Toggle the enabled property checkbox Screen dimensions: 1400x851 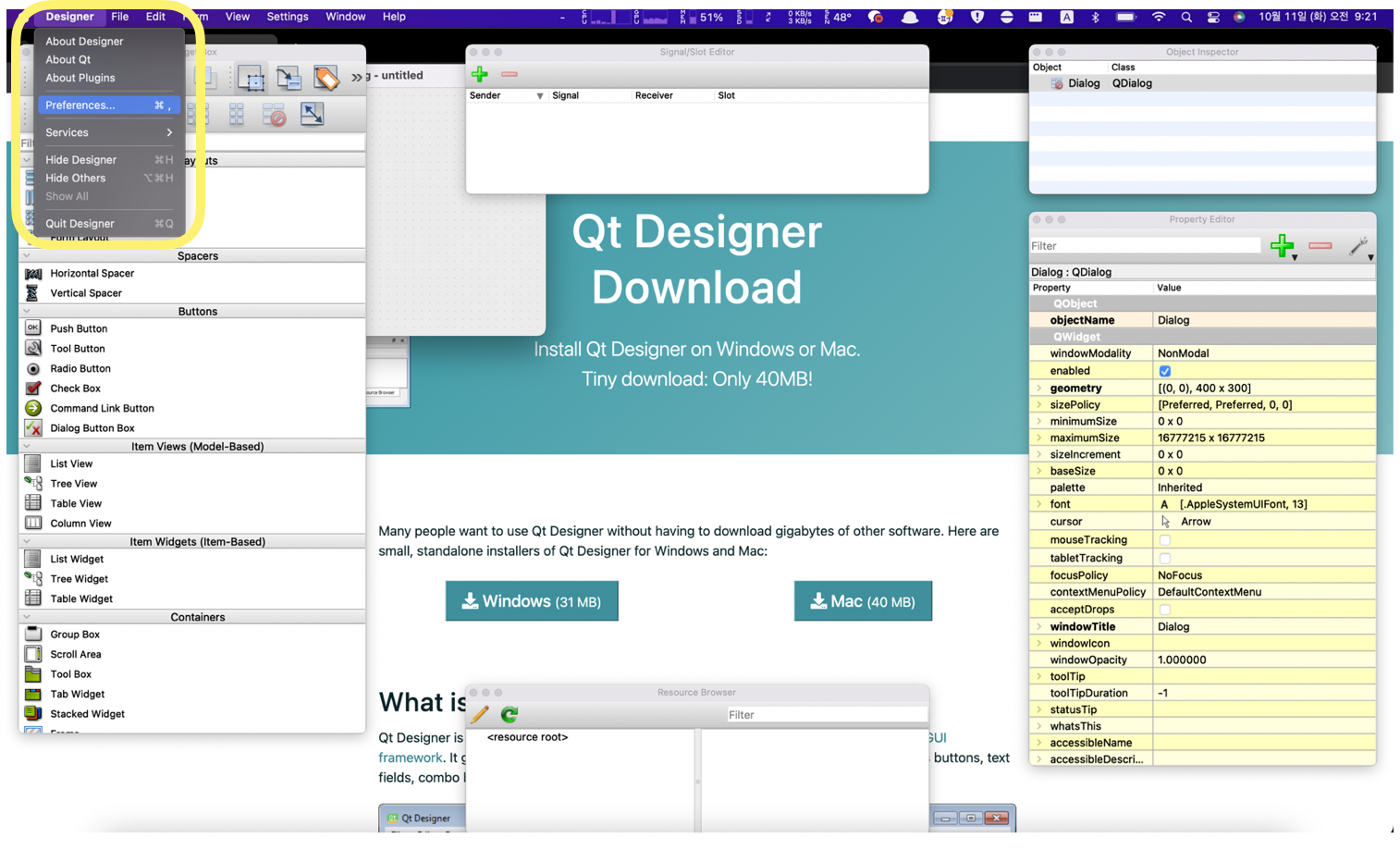(1165, 371)
